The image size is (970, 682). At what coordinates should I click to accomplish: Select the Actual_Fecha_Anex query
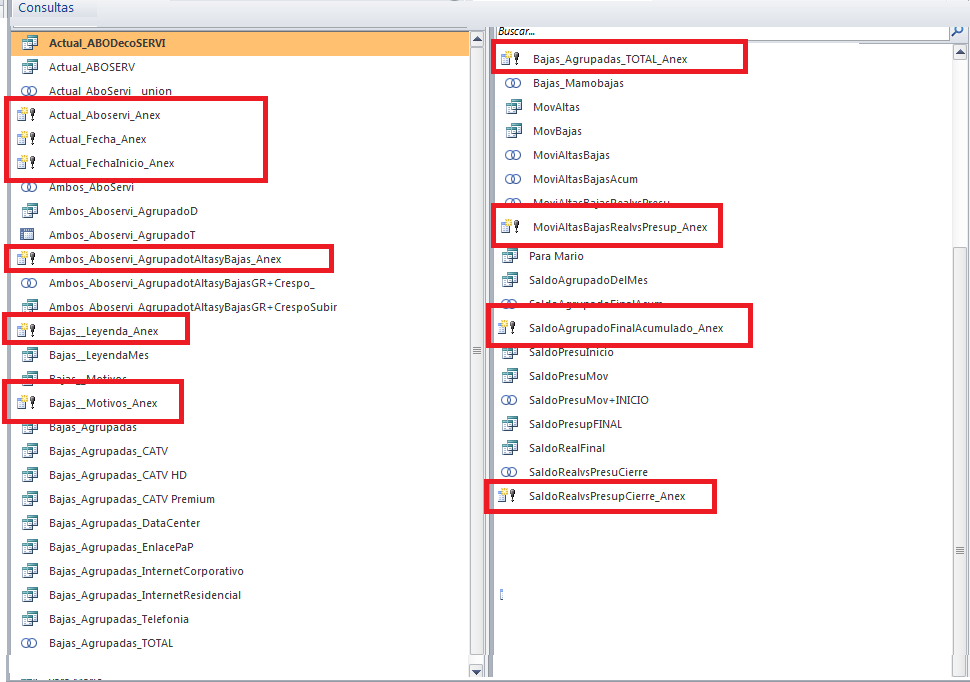point(97,139)
